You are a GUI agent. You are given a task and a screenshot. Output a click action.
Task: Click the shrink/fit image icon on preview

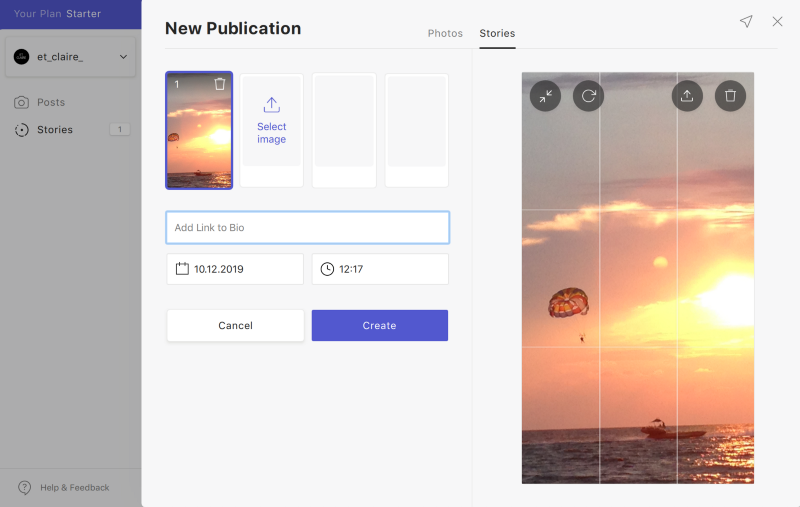point(545,96)
